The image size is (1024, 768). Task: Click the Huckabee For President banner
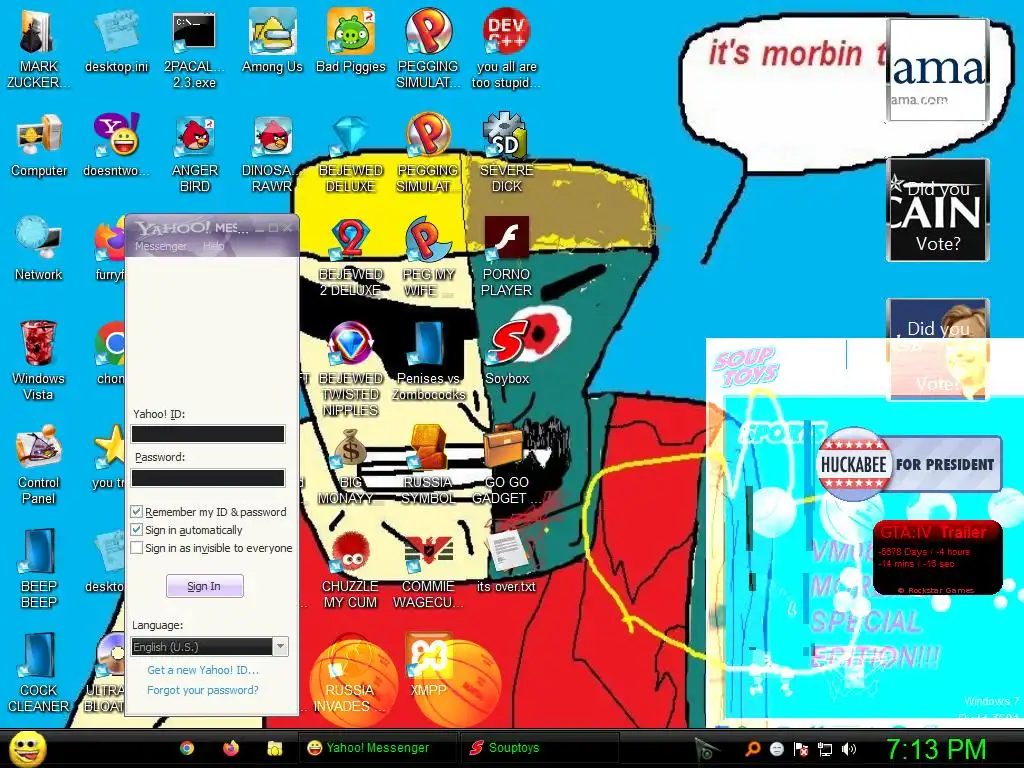pos(909,464)
